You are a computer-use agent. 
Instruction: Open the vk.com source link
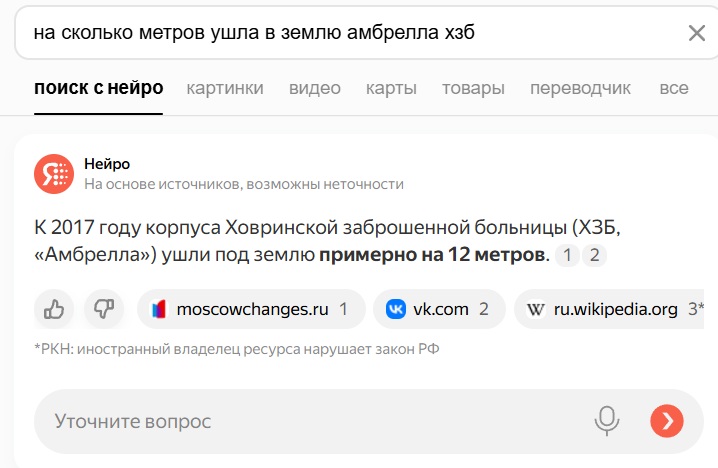point(439,309)
